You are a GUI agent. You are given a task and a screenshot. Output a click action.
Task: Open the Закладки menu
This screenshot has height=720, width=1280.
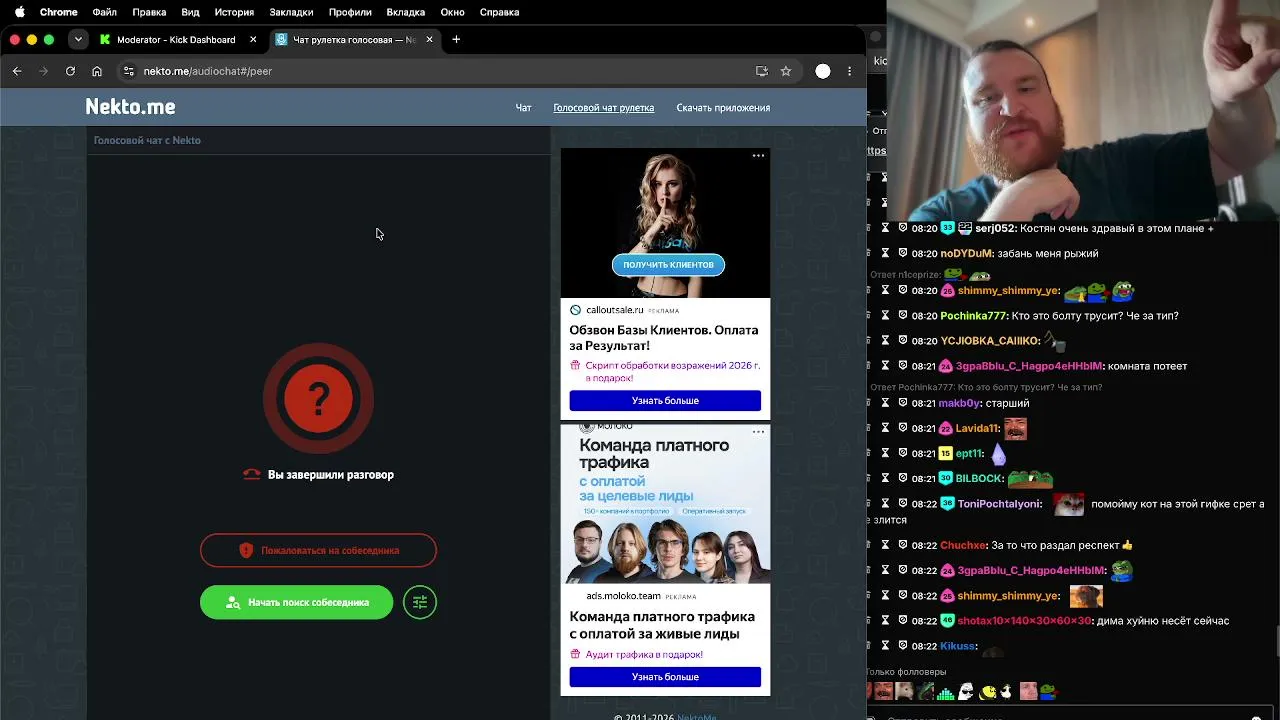(x=291, y=12)
